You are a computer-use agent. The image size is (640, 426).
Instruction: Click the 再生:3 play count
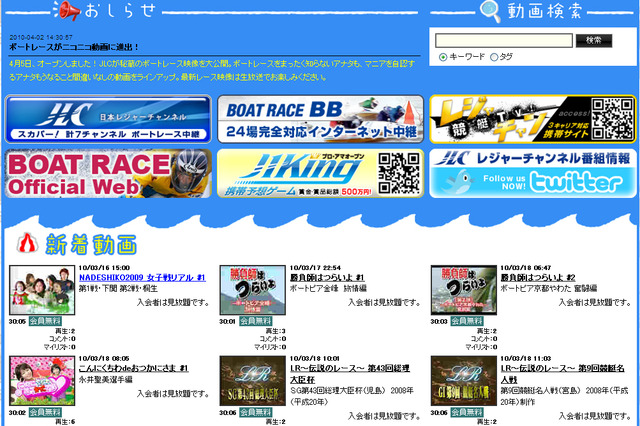(276, 331)
